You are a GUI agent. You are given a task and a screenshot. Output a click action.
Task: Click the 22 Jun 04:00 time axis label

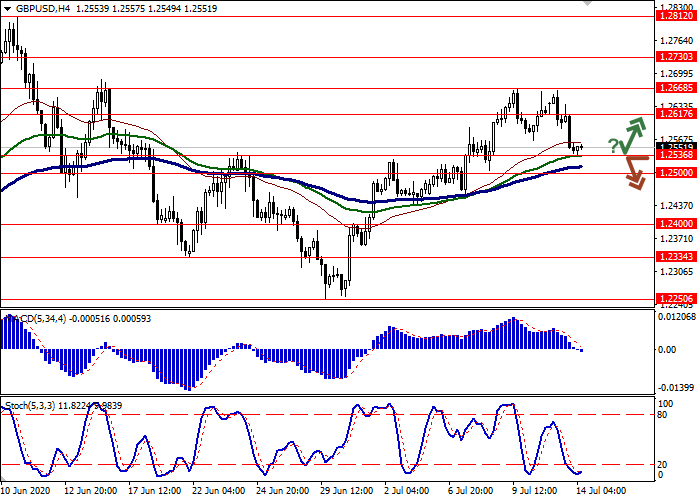(219, 491)
